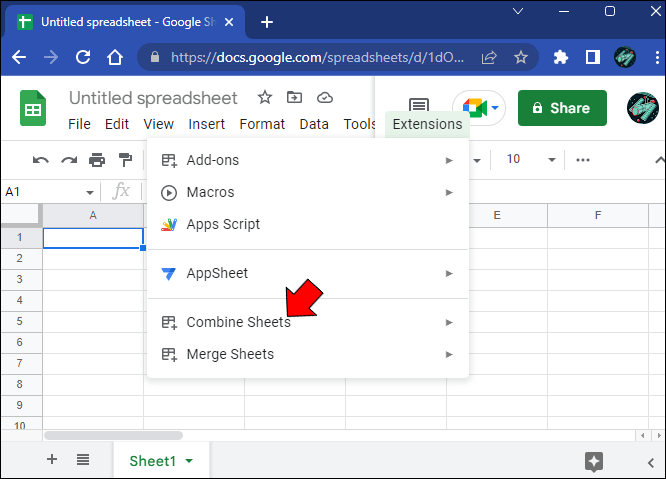
Task: Select Apps Script from Extensions menu
Action: click(x=223, y=224)
